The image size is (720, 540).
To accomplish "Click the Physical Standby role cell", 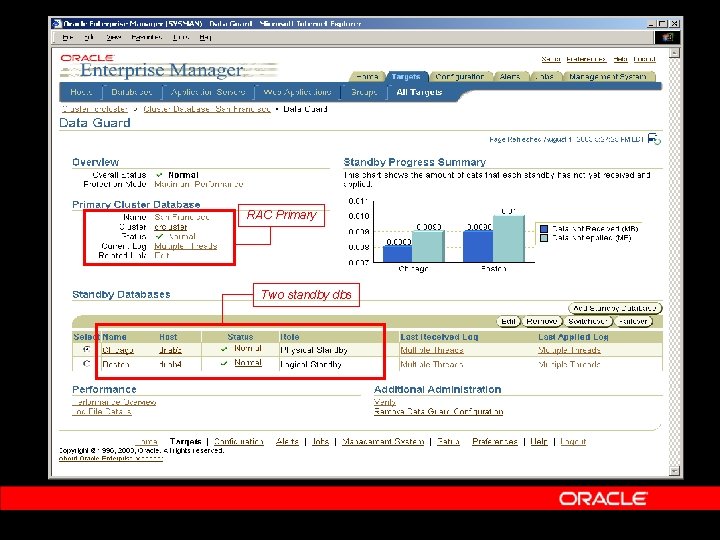I will click(x=314, y=350).
